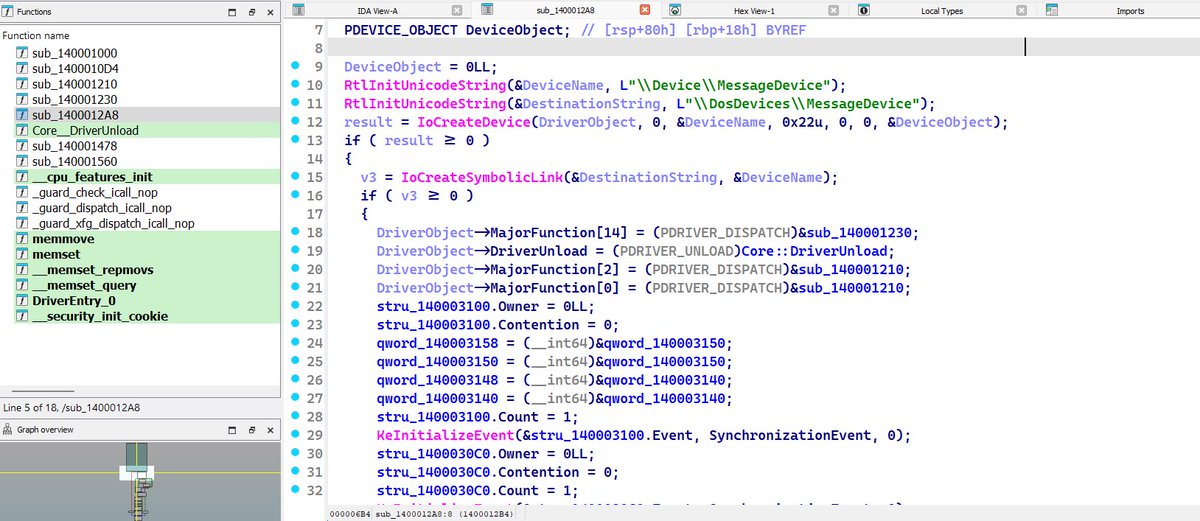Screen dimensions: 1200x521
Task: Click IoCreateDevice call in the code
Action: point(473,122)
